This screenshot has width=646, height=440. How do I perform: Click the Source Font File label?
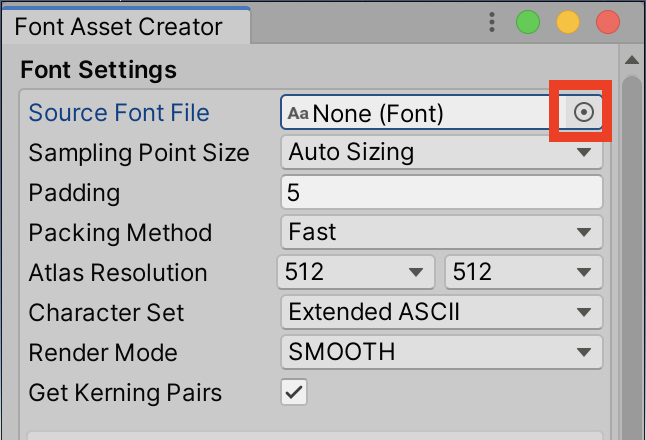click(119, 113)
